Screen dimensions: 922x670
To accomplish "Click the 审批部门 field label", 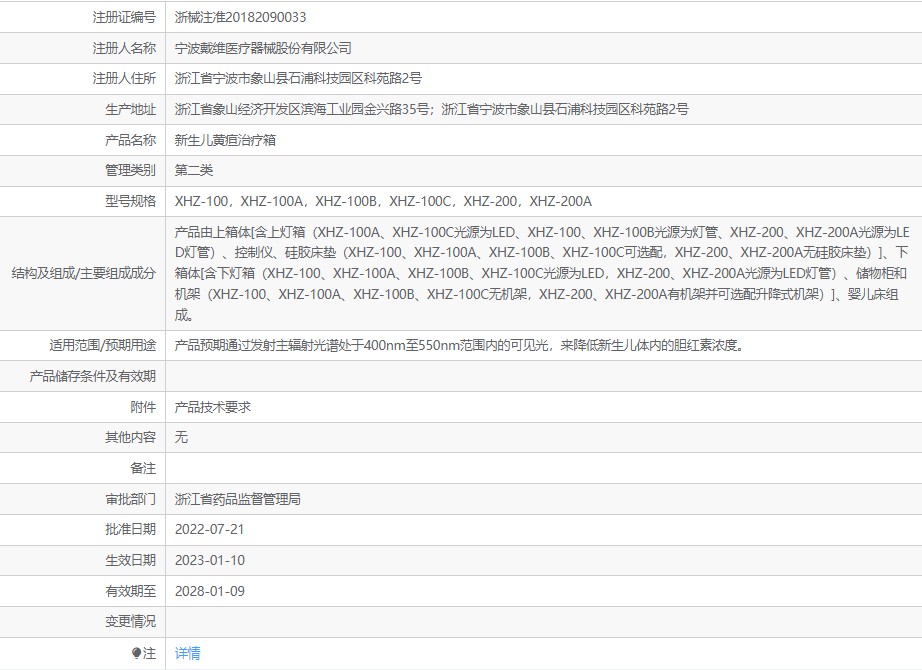I will click(x=131, y=499).
